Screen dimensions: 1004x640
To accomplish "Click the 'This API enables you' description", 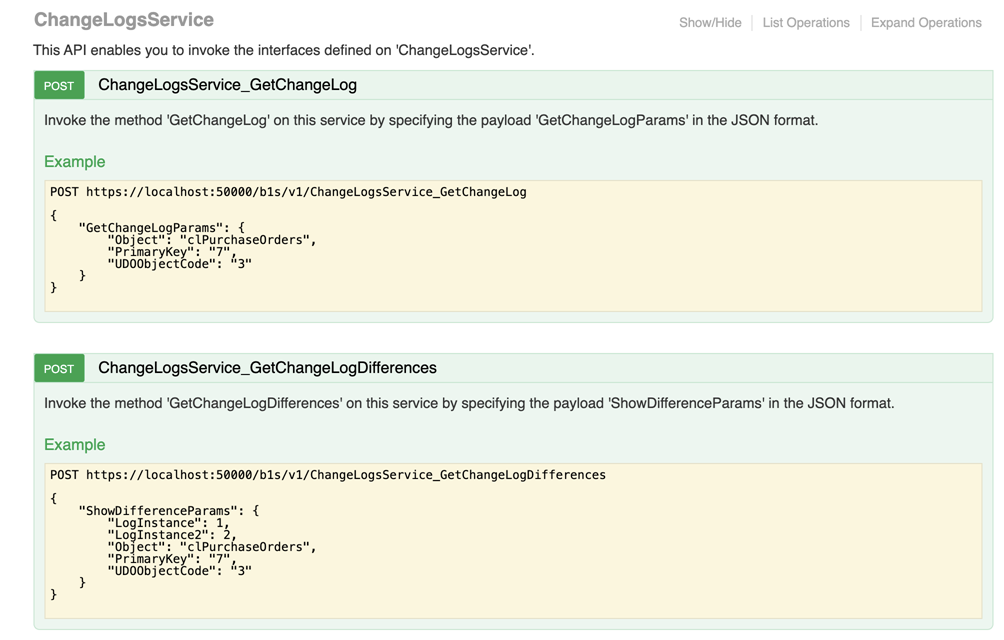I will tap(284, 50).
